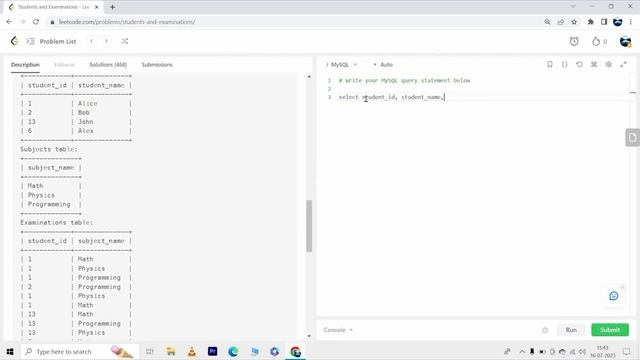Open editor settings gear icon
640x360 pixels.
pos(609,64)
